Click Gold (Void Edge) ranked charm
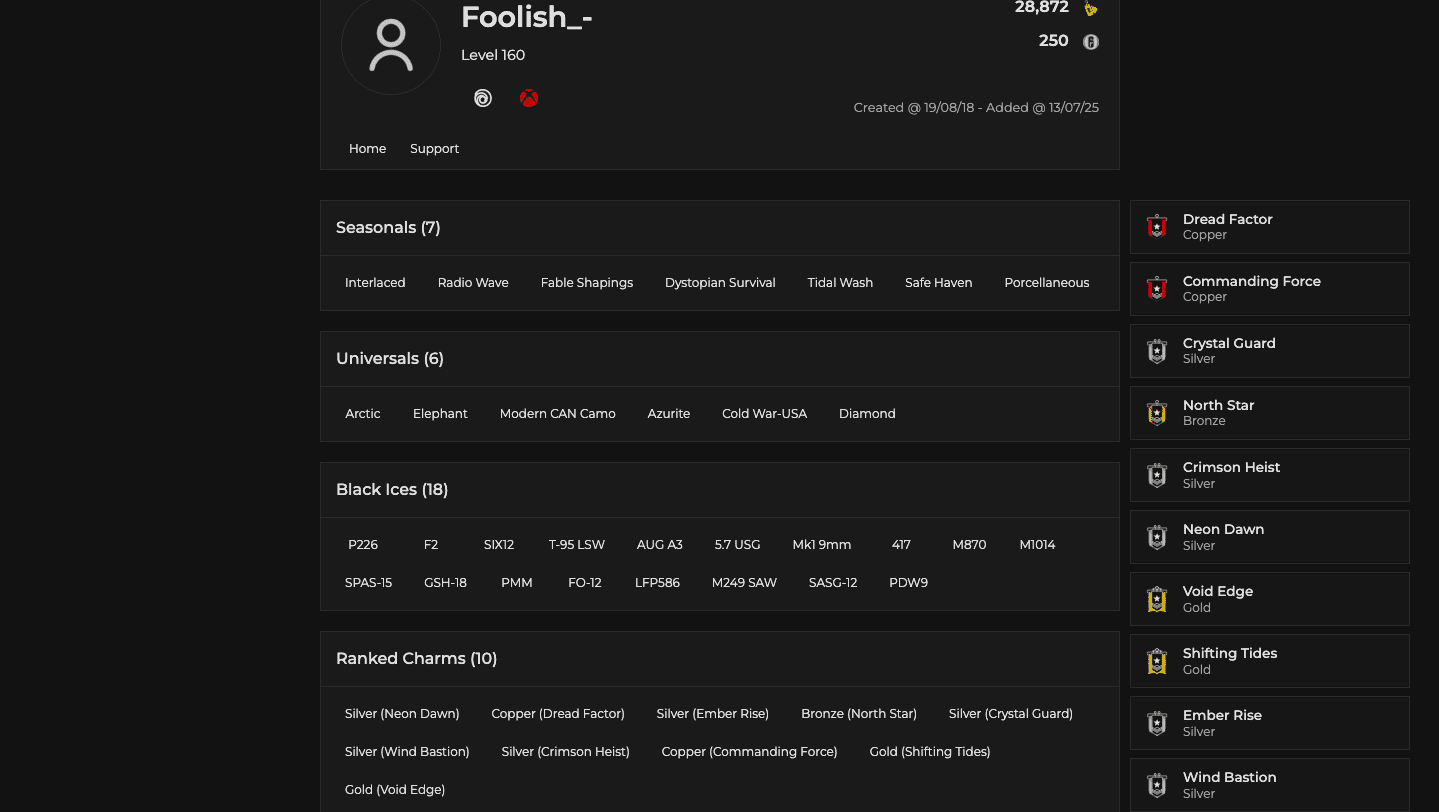1439x812 pixels. coord(394,789)
